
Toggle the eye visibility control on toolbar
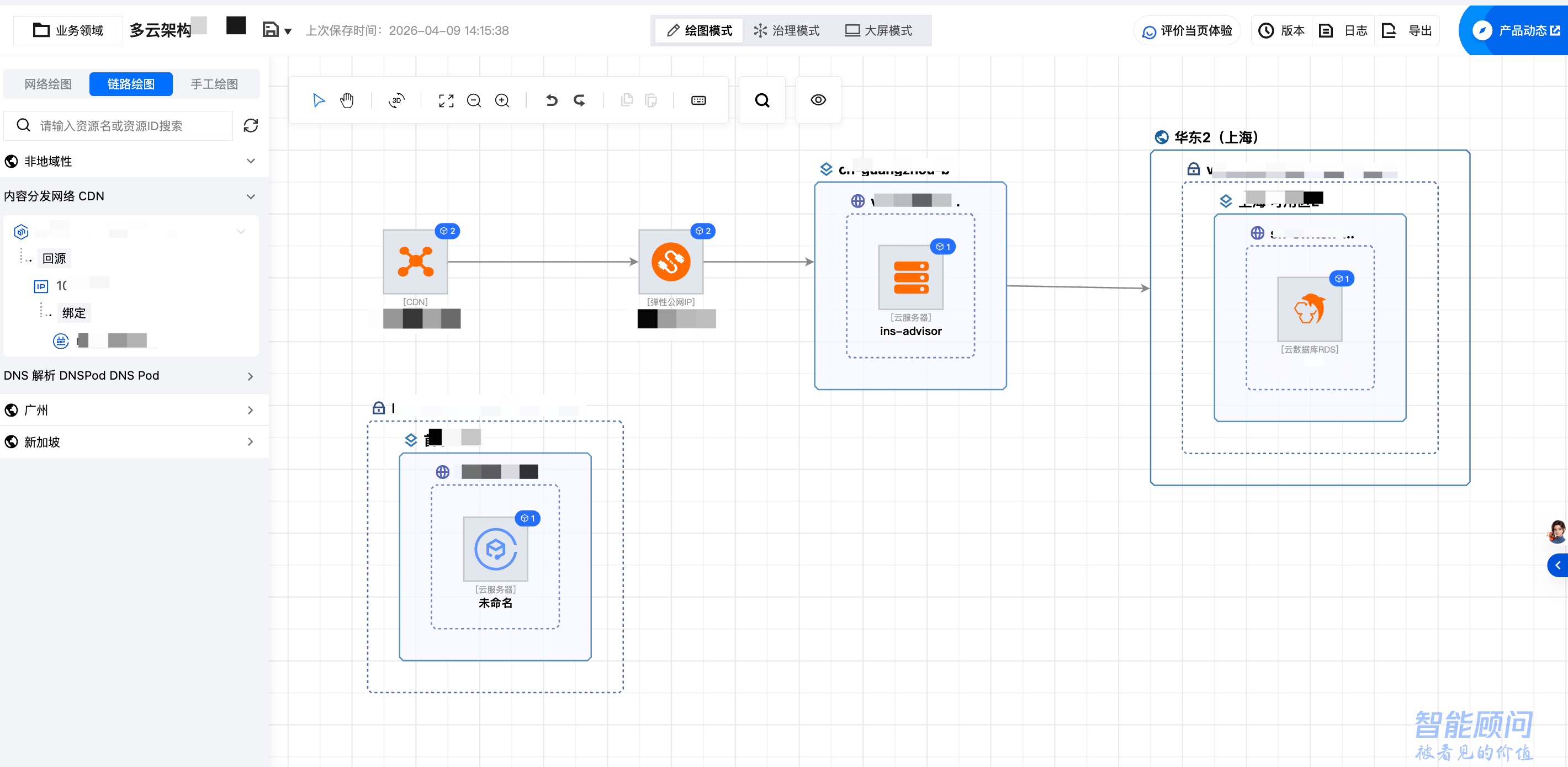coord(818,99)
